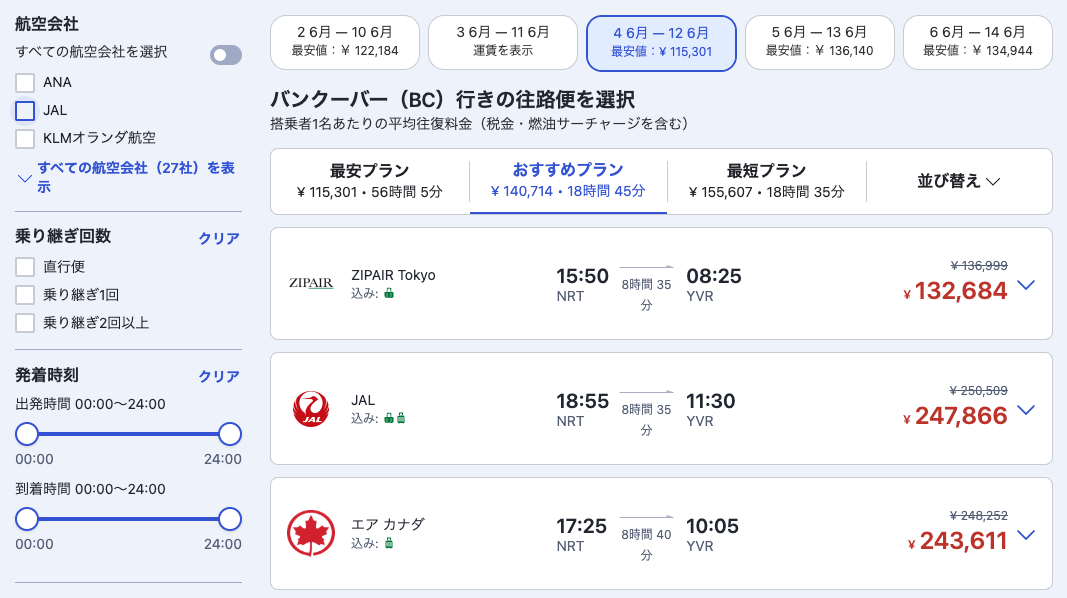Screen dimensions: 1067x598
Task: Check the 直行便 direct flight checkbox
Action: [x=25, y=267]
